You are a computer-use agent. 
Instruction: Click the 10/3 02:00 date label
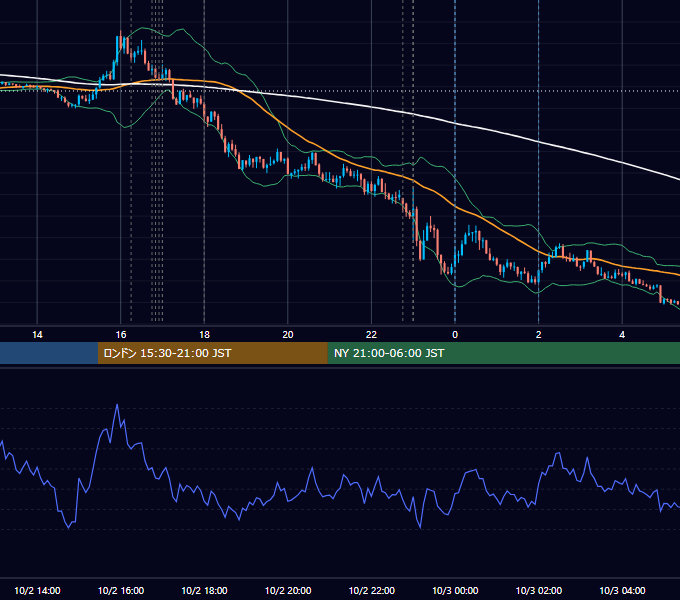click(x=539, y=590)
